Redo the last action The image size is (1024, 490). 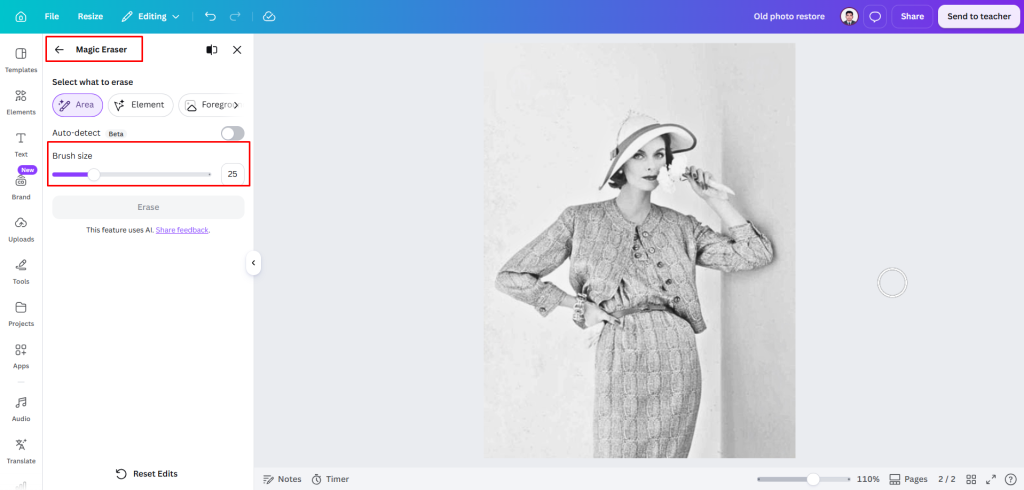(235, 16)
